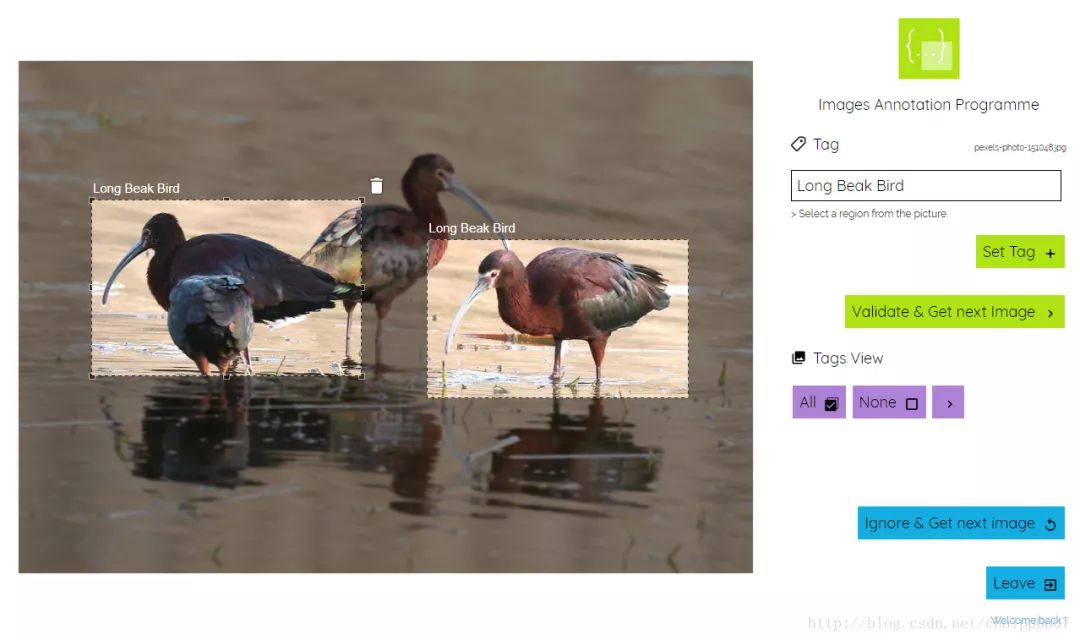Click the Leave button label

coord(1013,584)
